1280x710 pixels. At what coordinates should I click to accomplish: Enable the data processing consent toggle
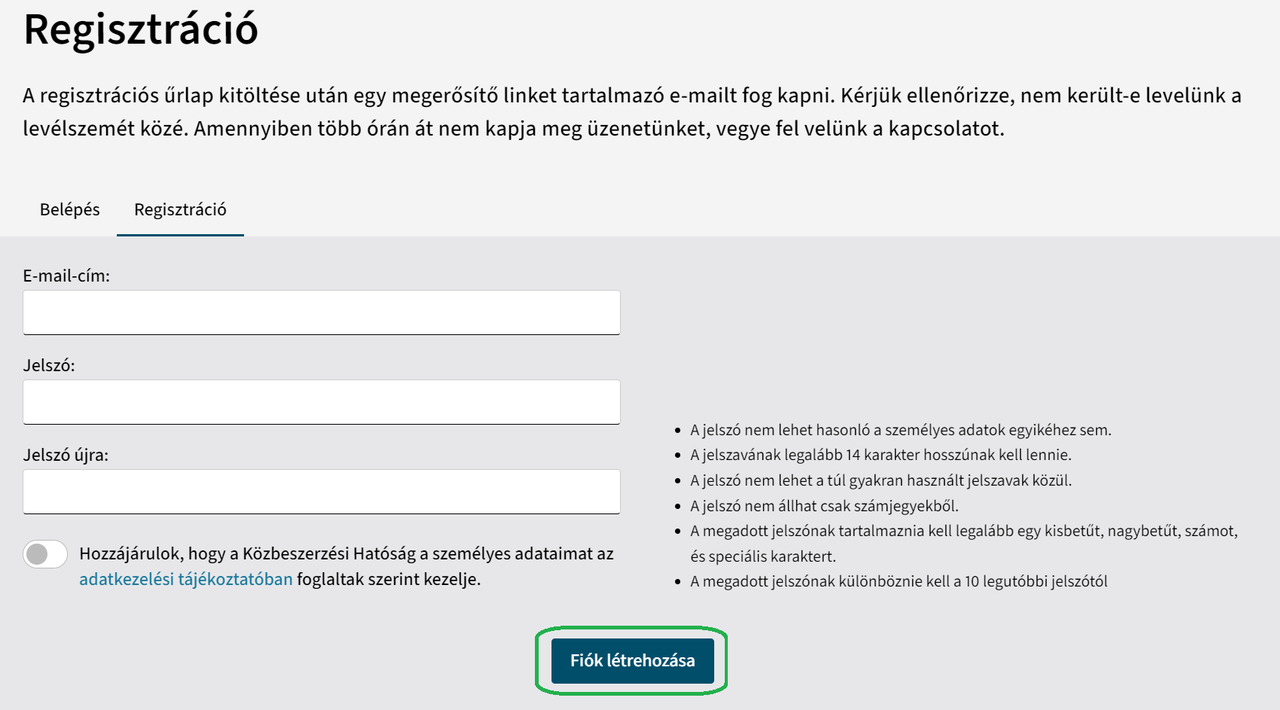point(45,555)
